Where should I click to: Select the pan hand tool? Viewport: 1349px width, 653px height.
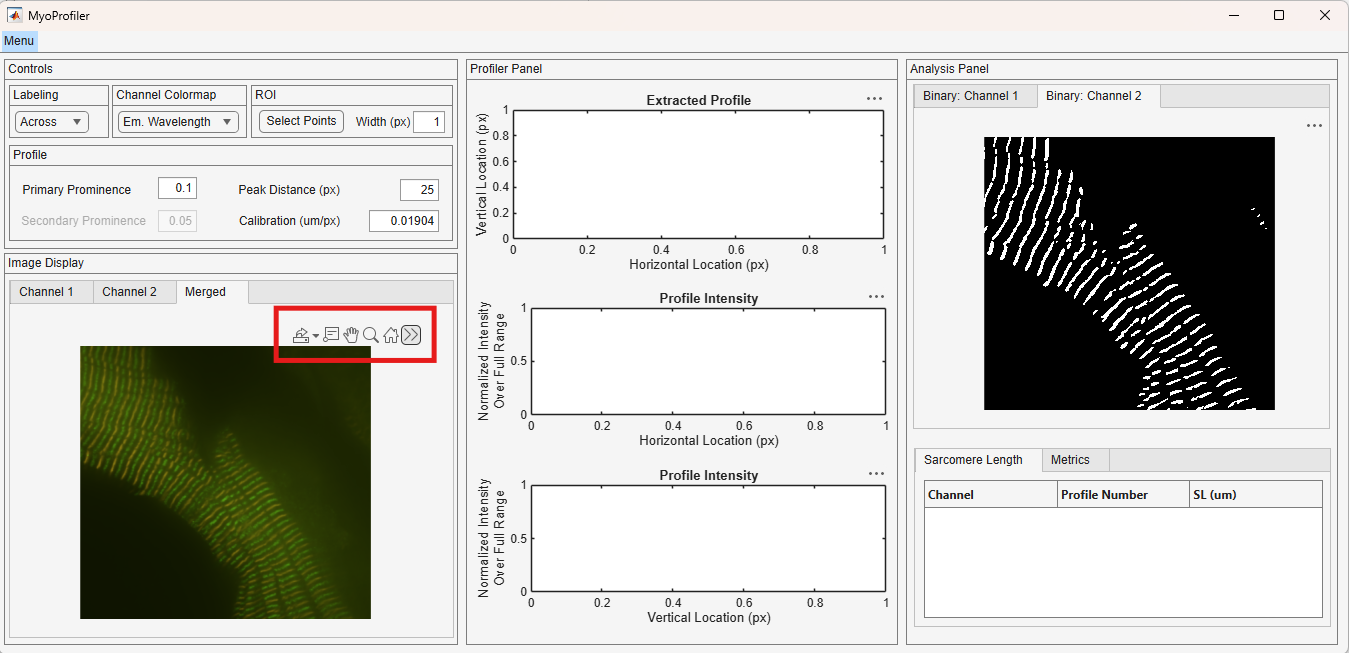351,335
